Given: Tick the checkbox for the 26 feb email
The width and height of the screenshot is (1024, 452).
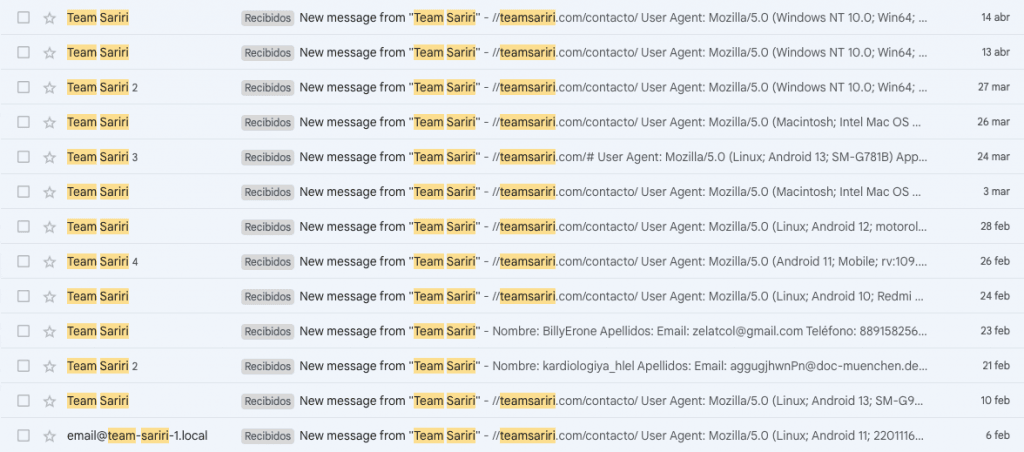Looking at the screenshot, I should pyautogui.click(x=24, y=262).
